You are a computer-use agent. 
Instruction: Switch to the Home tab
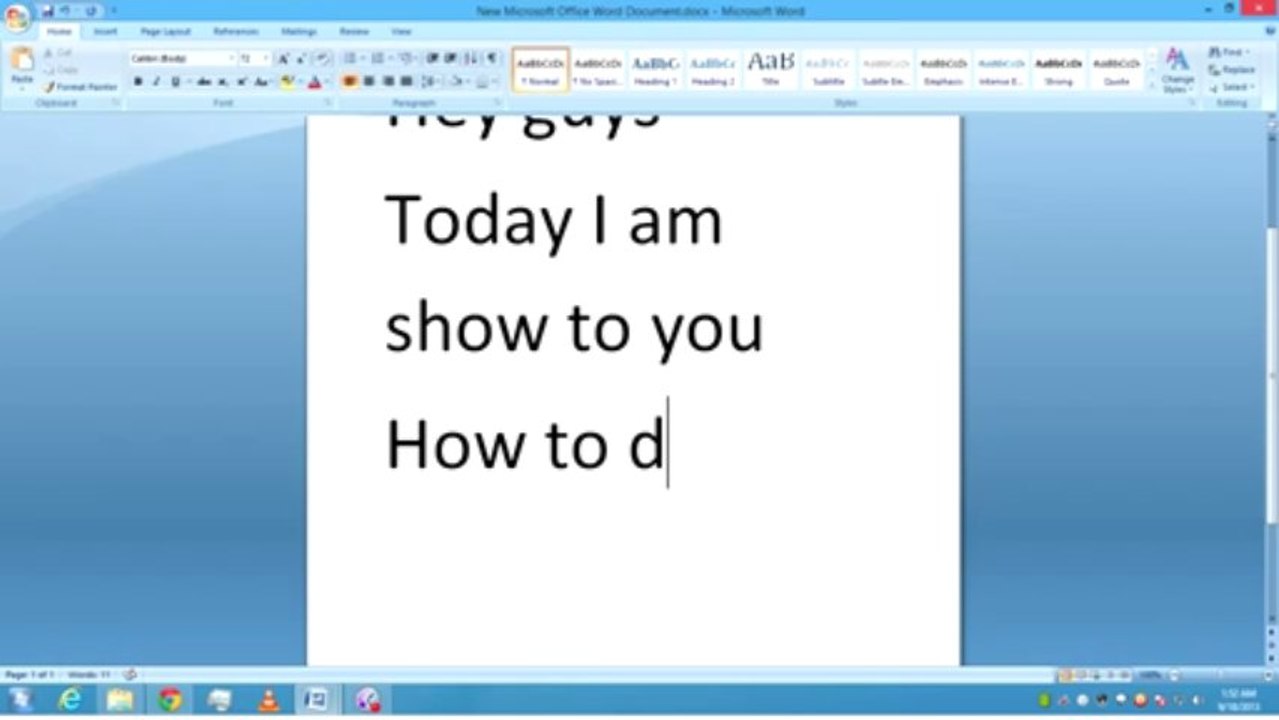[59, 32]
